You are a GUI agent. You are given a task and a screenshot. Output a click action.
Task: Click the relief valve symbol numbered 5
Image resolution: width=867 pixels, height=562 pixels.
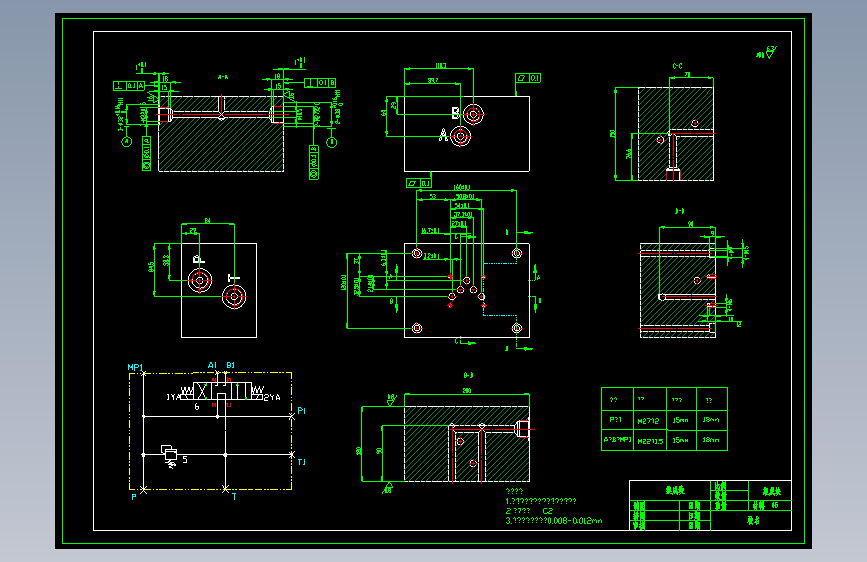pyautogui.click(x=169, y=455)
